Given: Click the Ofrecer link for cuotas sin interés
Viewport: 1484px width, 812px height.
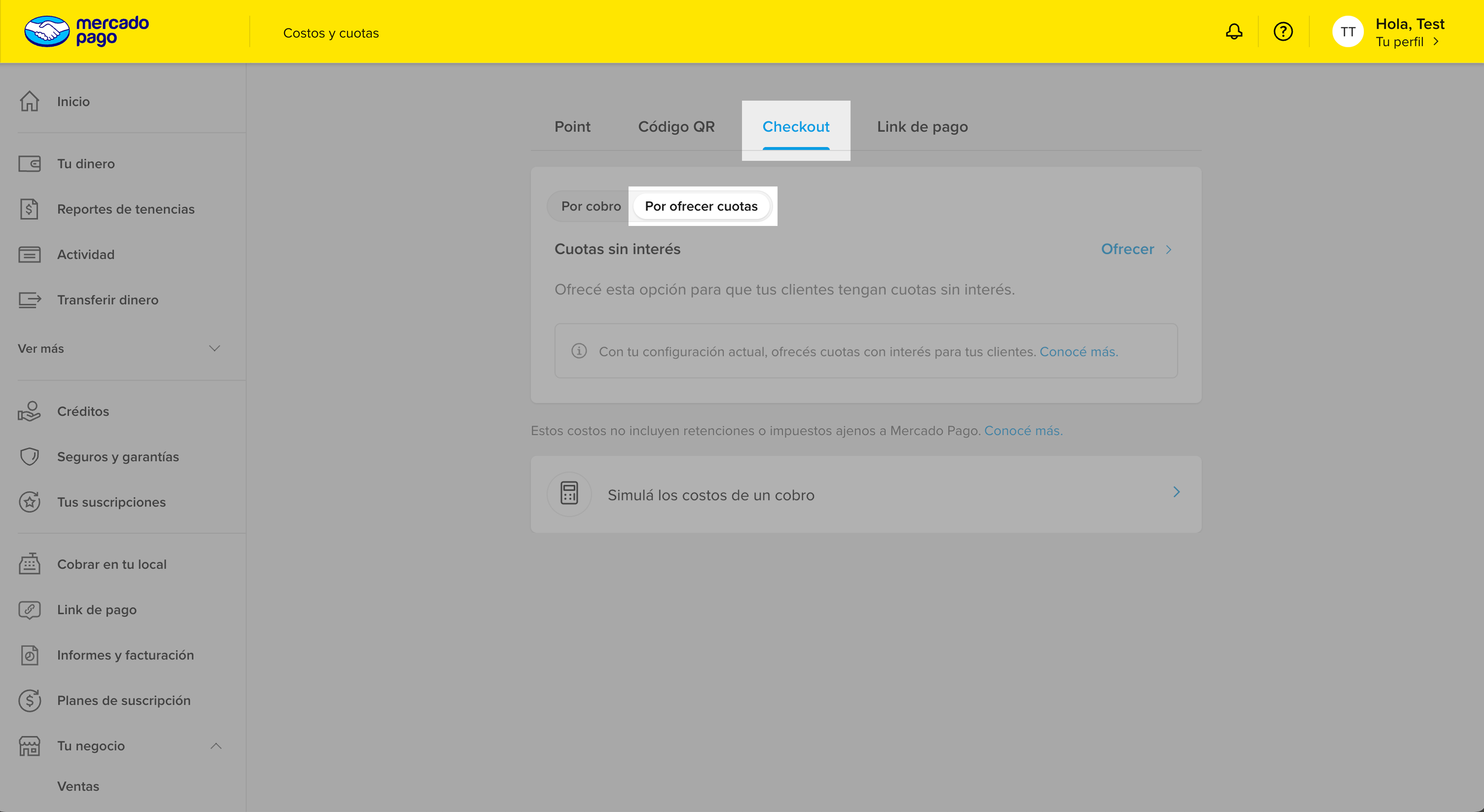Looking at the screenshot, I should click(1127, 249).
